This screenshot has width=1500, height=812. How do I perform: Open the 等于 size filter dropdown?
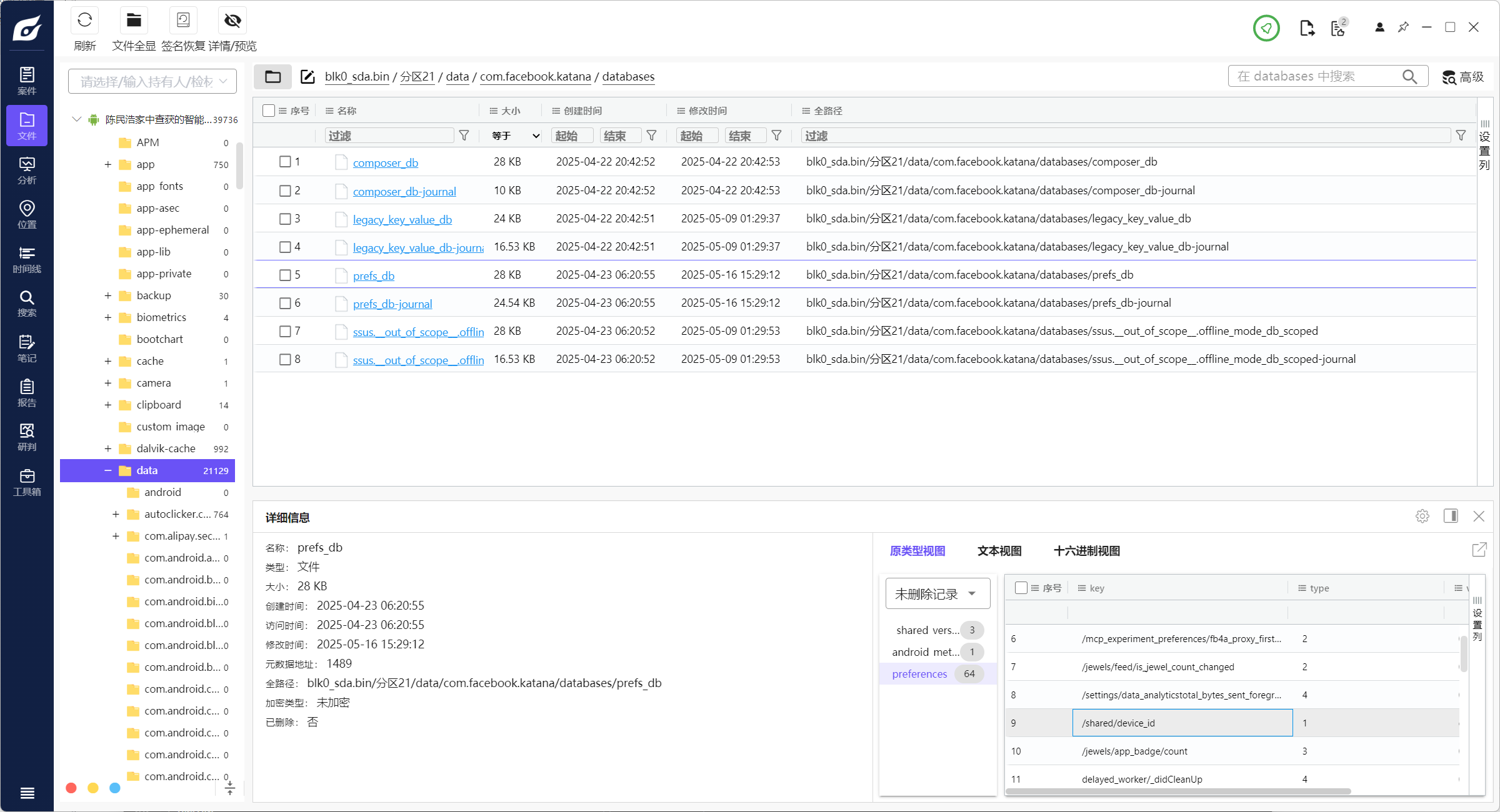pos(515,136)
